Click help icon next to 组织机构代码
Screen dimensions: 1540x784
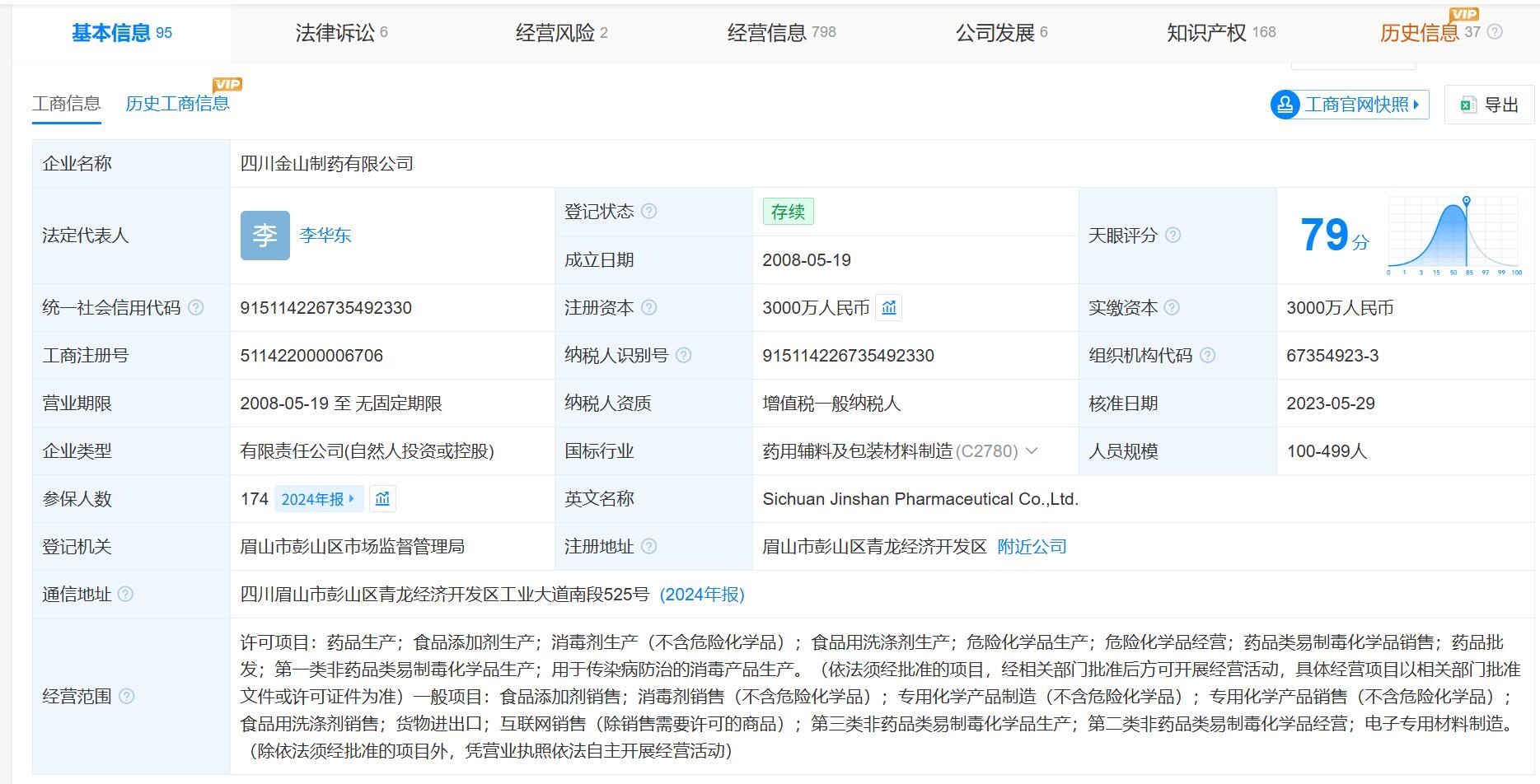click(1207, 356)
